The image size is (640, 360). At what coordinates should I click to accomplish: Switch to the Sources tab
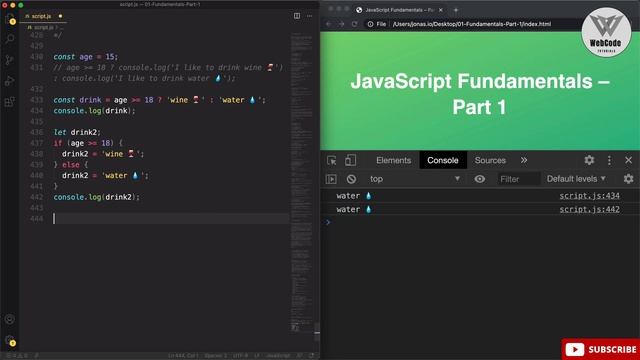490,160
